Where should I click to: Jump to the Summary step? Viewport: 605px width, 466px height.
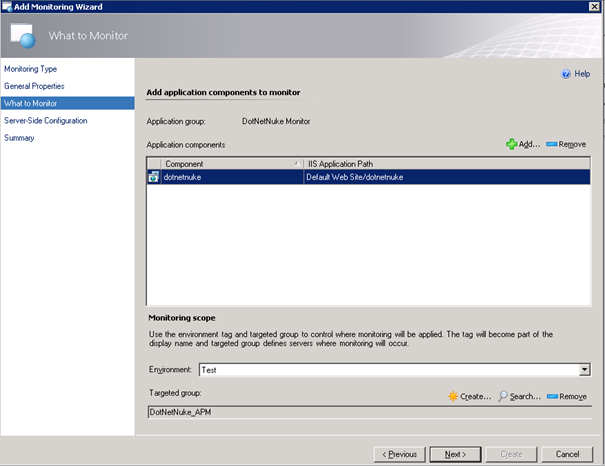tap(19, 138)
